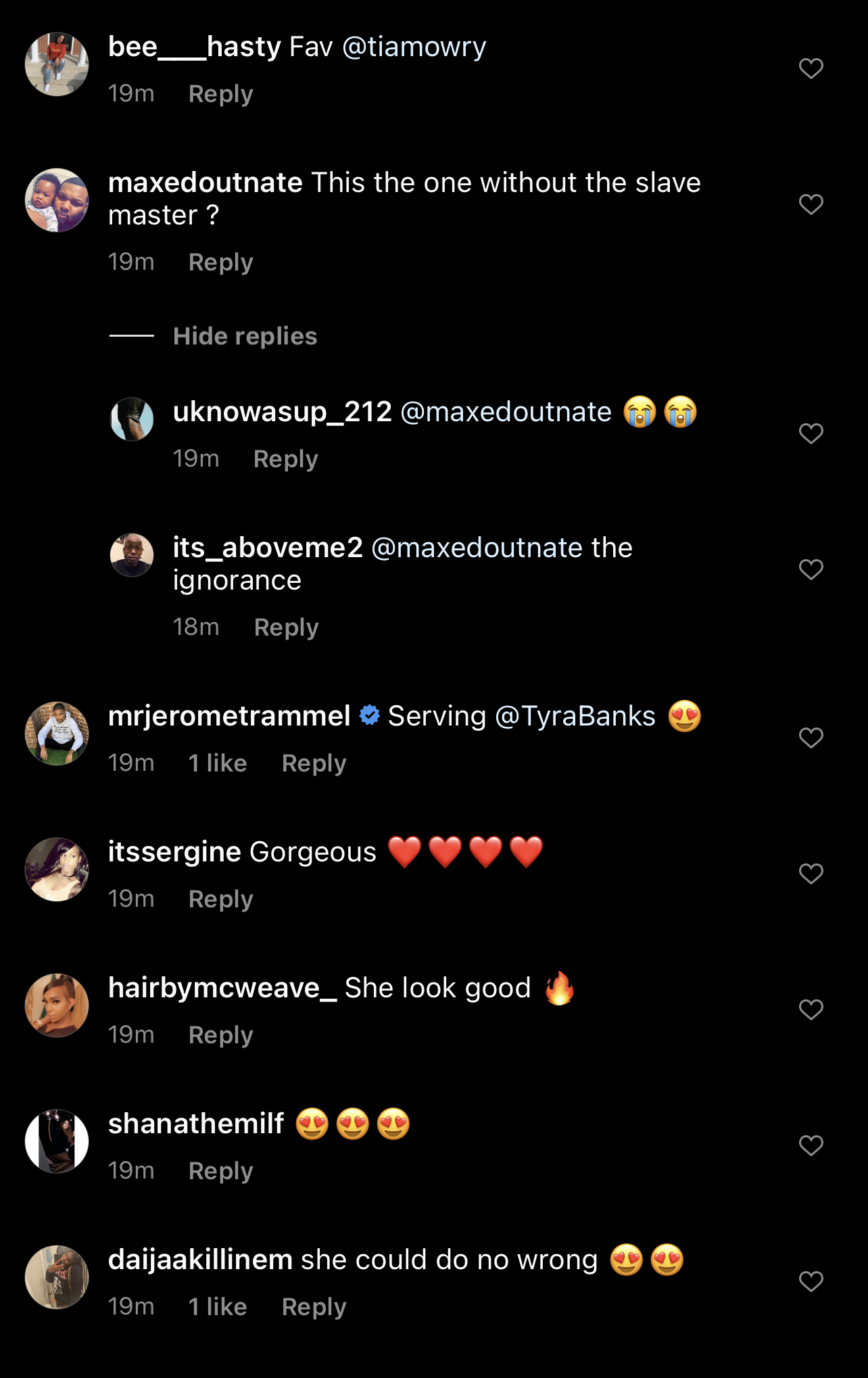Tap heart next to itssergine's Gorgeous comment
Screen dimensions: 868x1378
click(811, 874)
